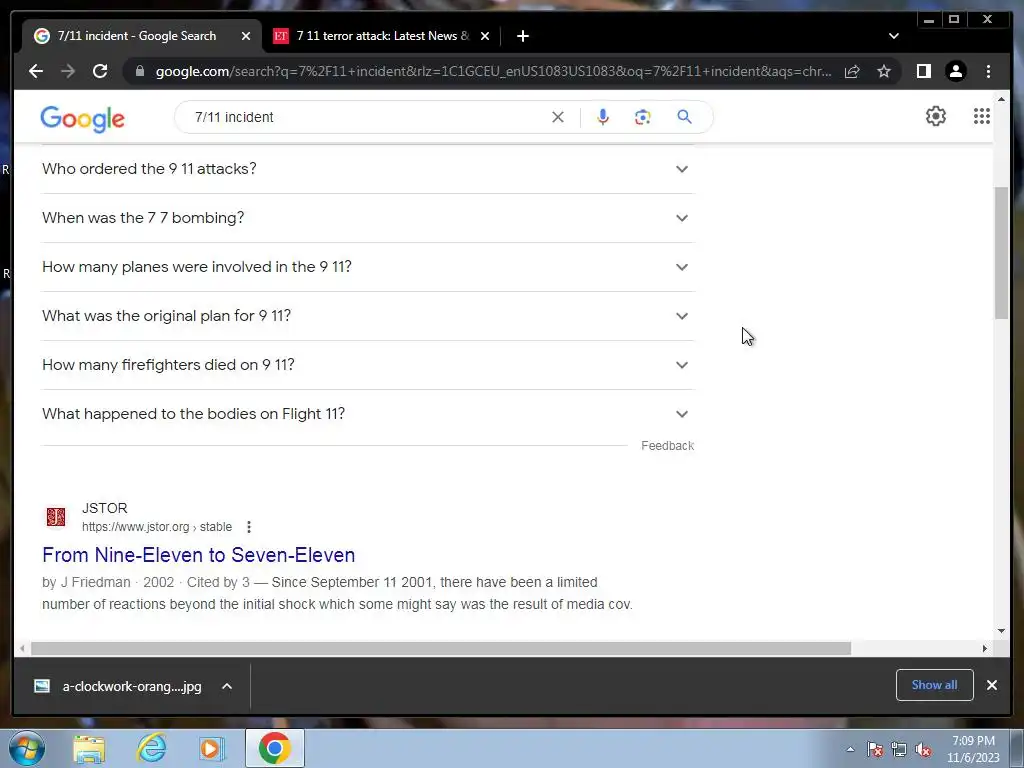Open the muted volume tray icon
Screen dimensions: 1024x768
(x=923, y=750)
